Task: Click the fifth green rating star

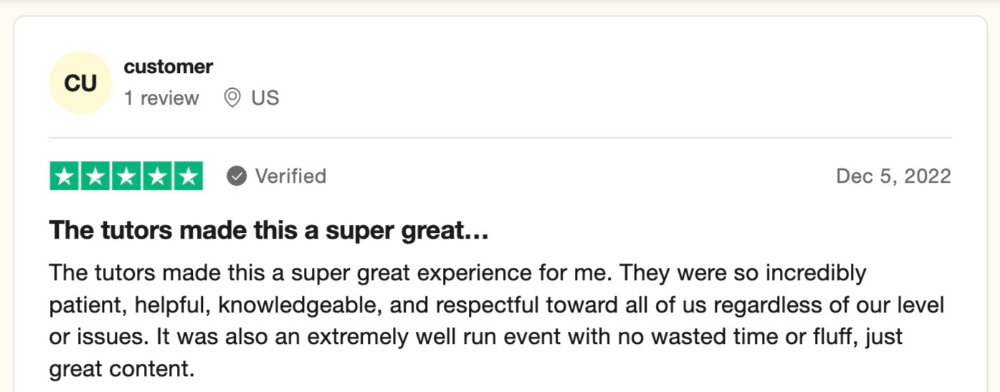Action: [x=188, y=176]
